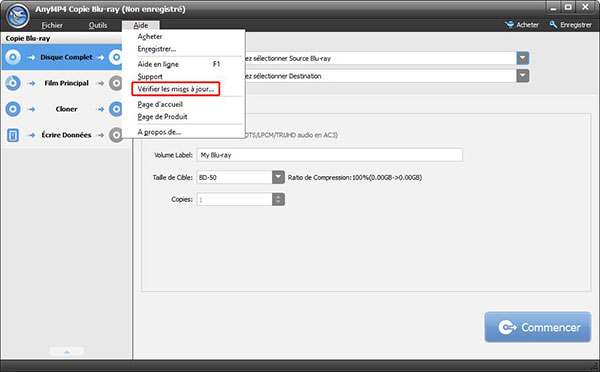Select Support in the Aide menu
The height and width of the screenshot is (372, 600).
(x=150, y=77)
